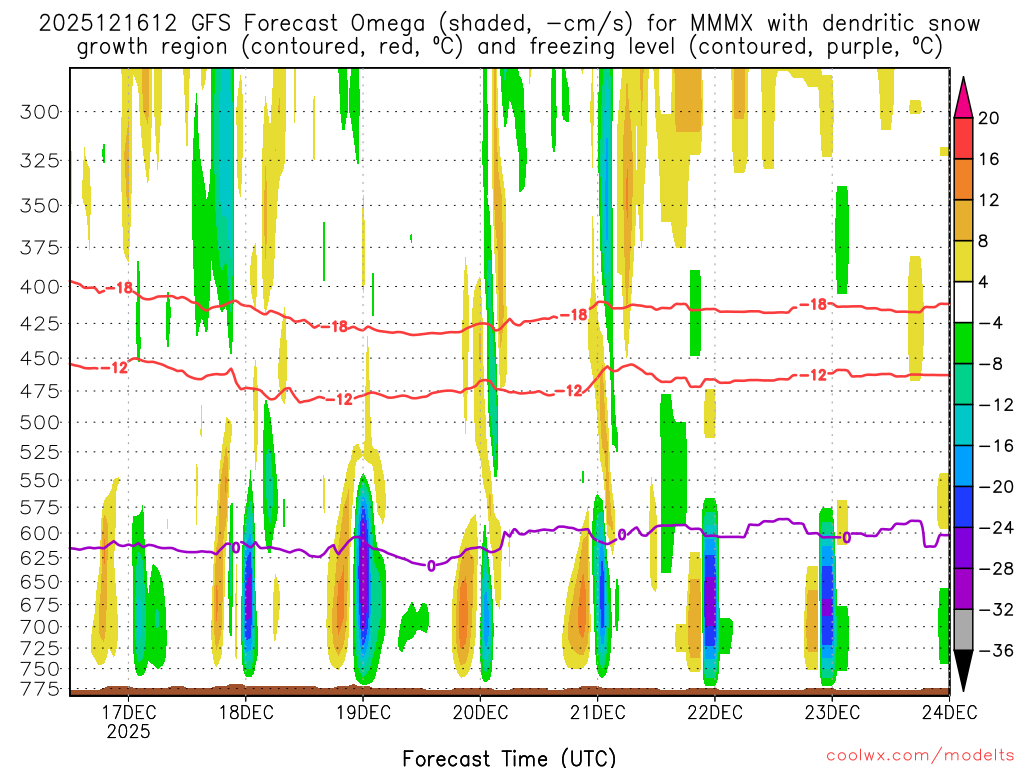Click the 500 pressure level label
Image resolution: width=1024 pixels, height=768 pixels.
pyautogui.click(x=40, y=422)
